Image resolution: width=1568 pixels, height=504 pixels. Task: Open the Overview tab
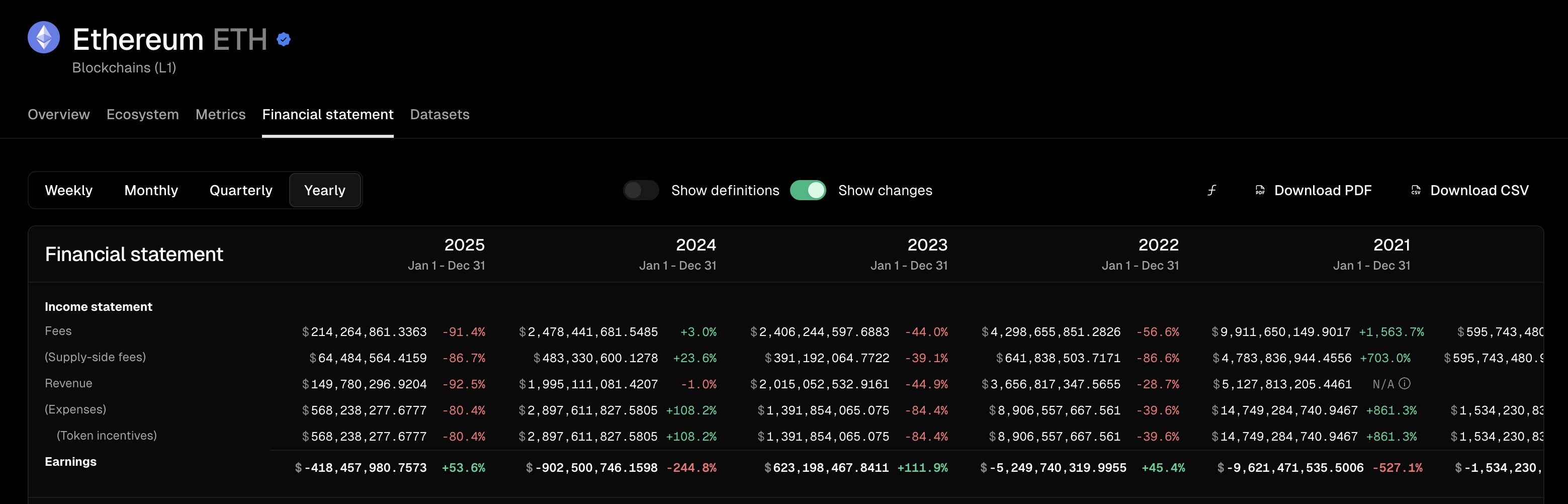pos(58,115)
